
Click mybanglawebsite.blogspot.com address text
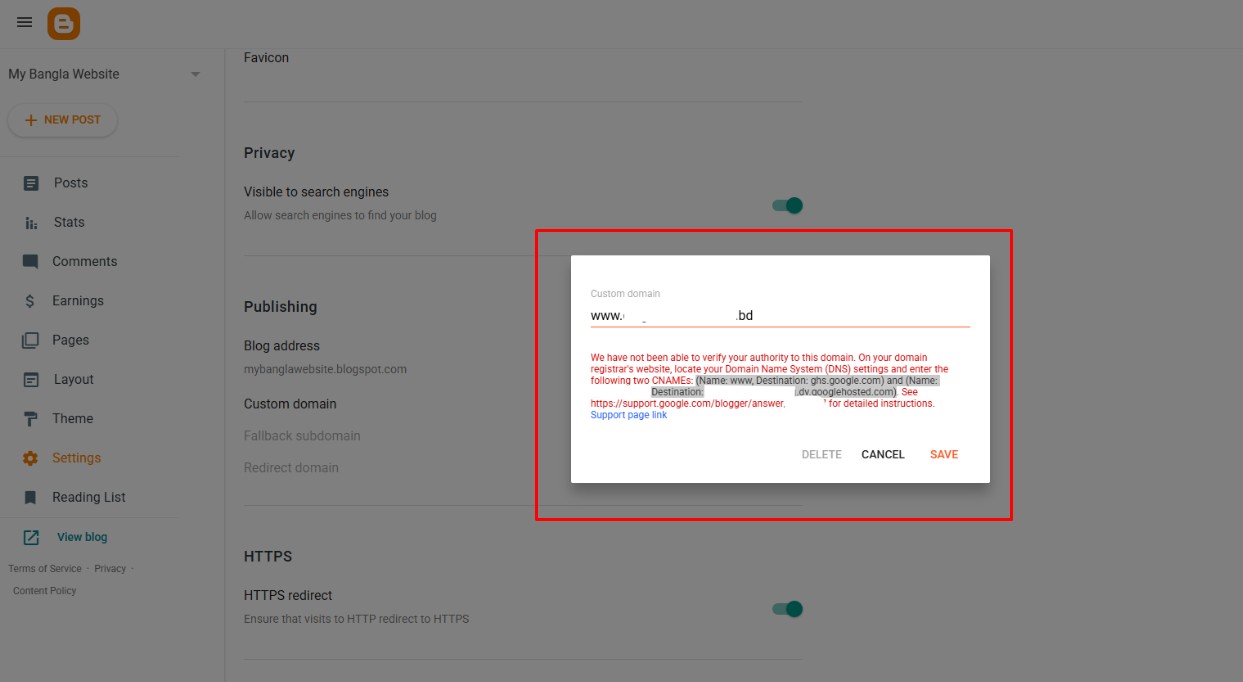pyautogui.click(x=325, y=369)
